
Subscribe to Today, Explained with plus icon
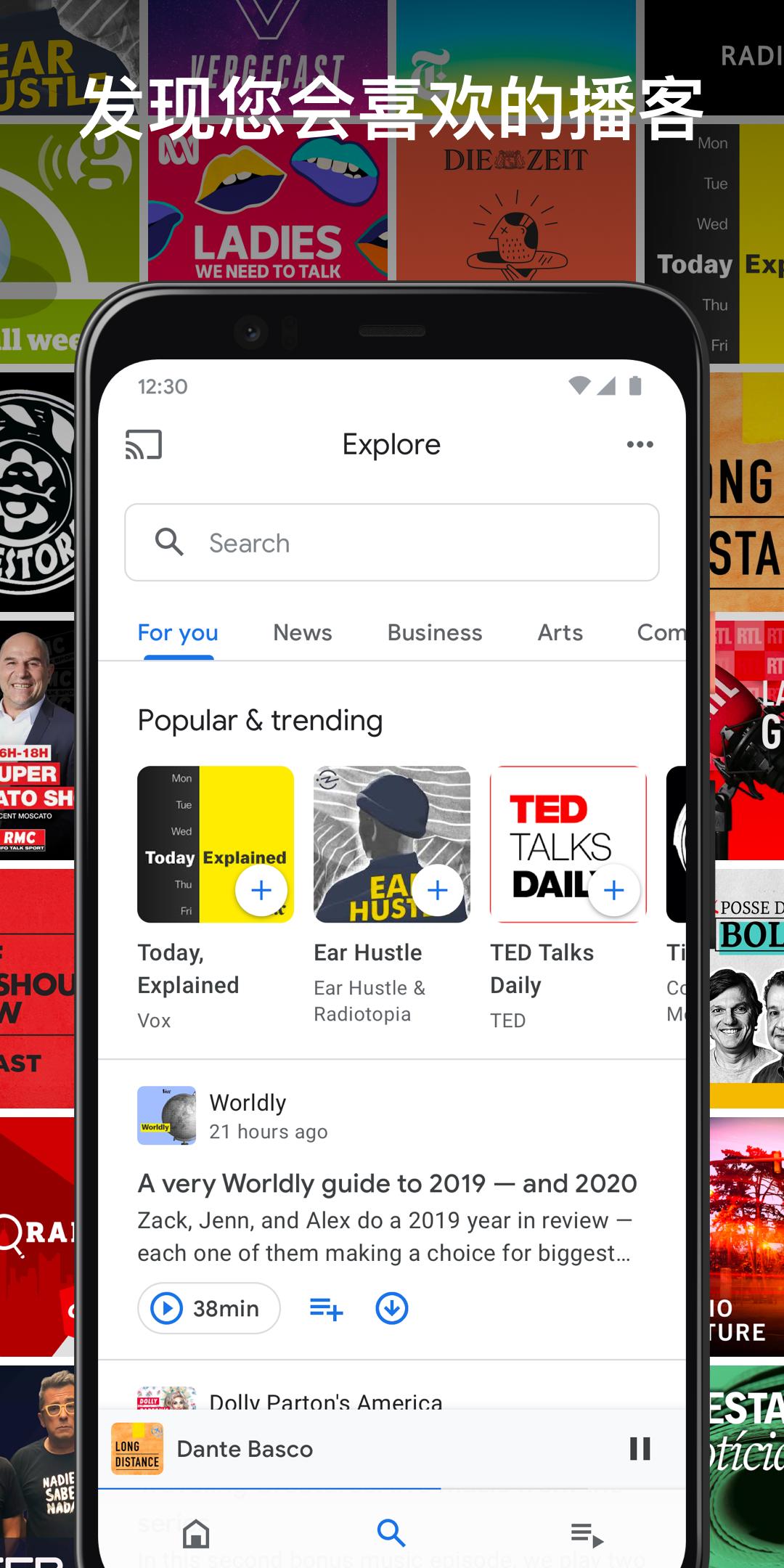pyautogui.click(x=261, y=890)
